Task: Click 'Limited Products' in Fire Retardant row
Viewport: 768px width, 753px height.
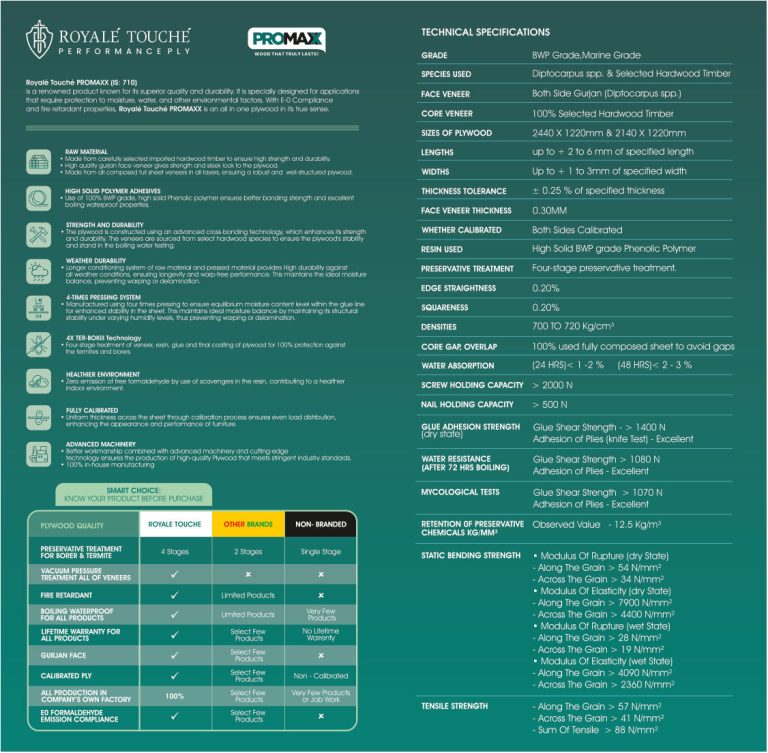Action: (248, 595)
